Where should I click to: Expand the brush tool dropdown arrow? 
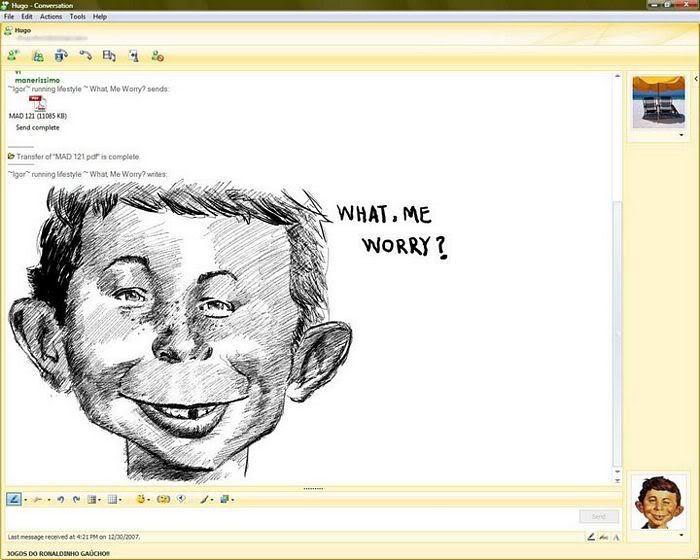tap(212, 500)
